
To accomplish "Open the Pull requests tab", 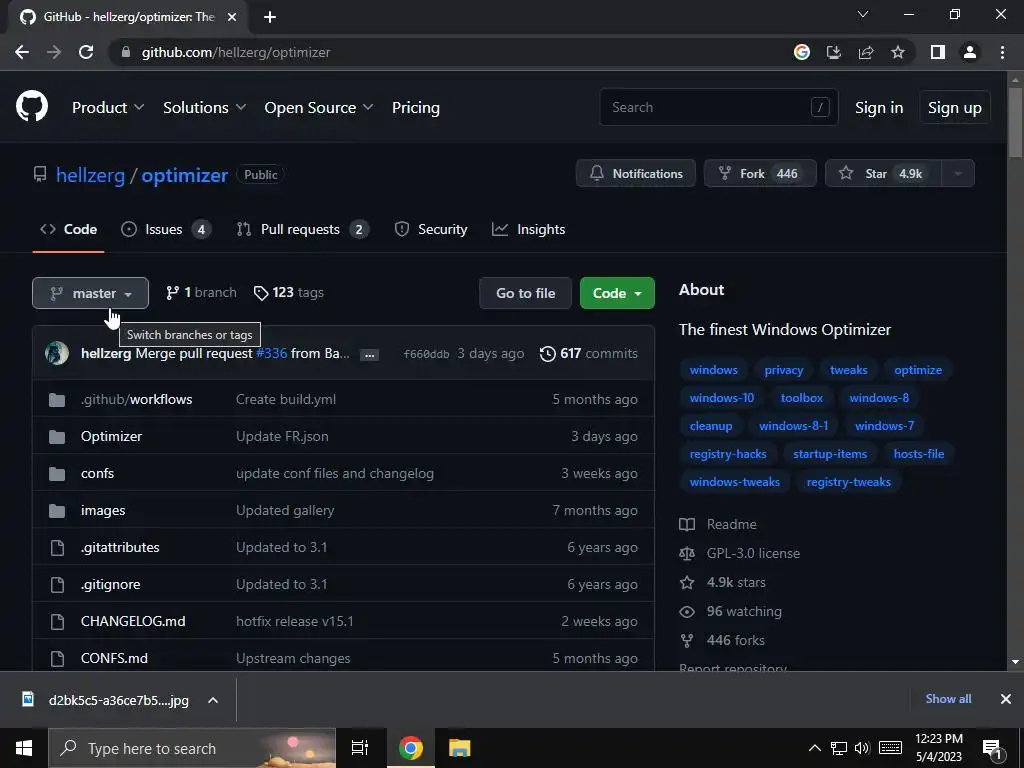I will (x=303, y=229).
